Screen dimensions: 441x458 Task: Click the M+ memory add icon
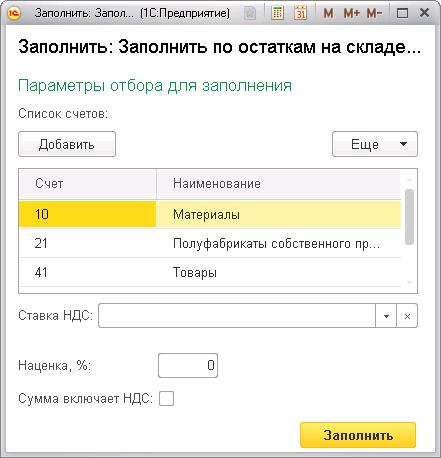click(352, 13)
